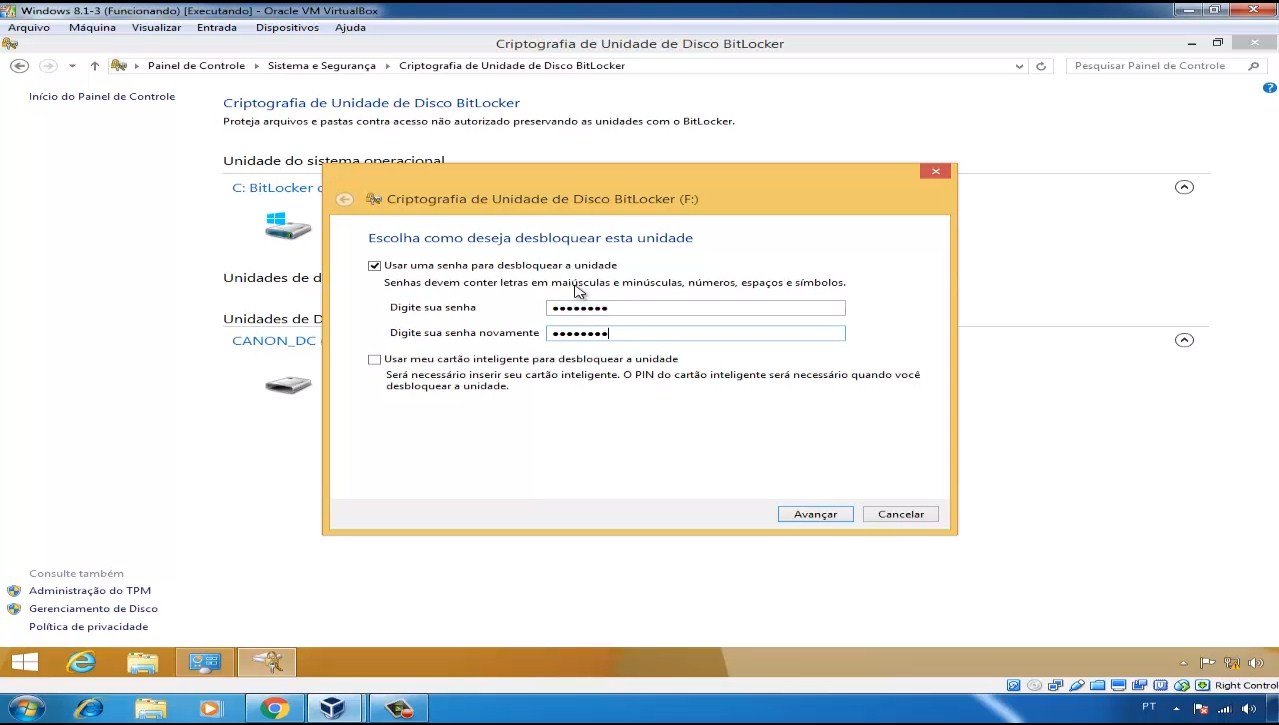
Task: Open the Máquina menu
Action: pos(92,28)
